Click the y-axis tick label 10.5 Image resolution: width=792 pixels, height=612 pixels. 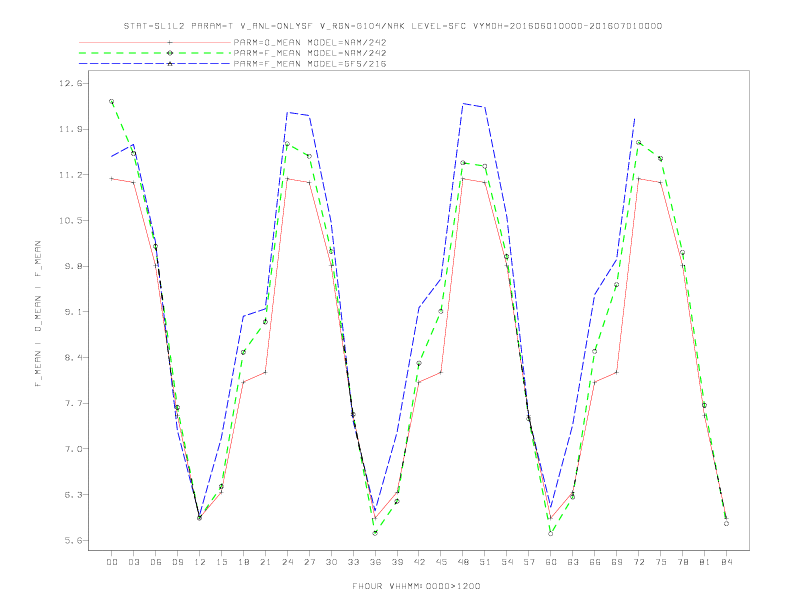click(70, 221)
